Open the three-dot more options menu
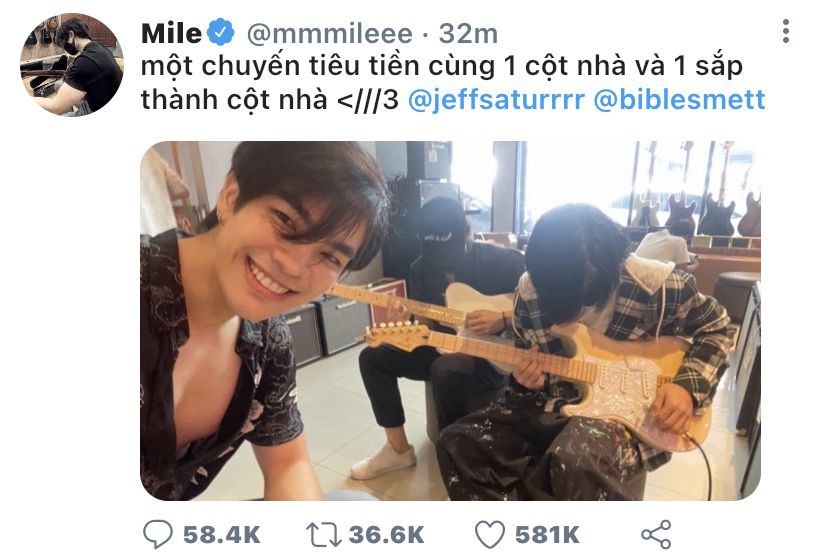 tap(786, 31)
